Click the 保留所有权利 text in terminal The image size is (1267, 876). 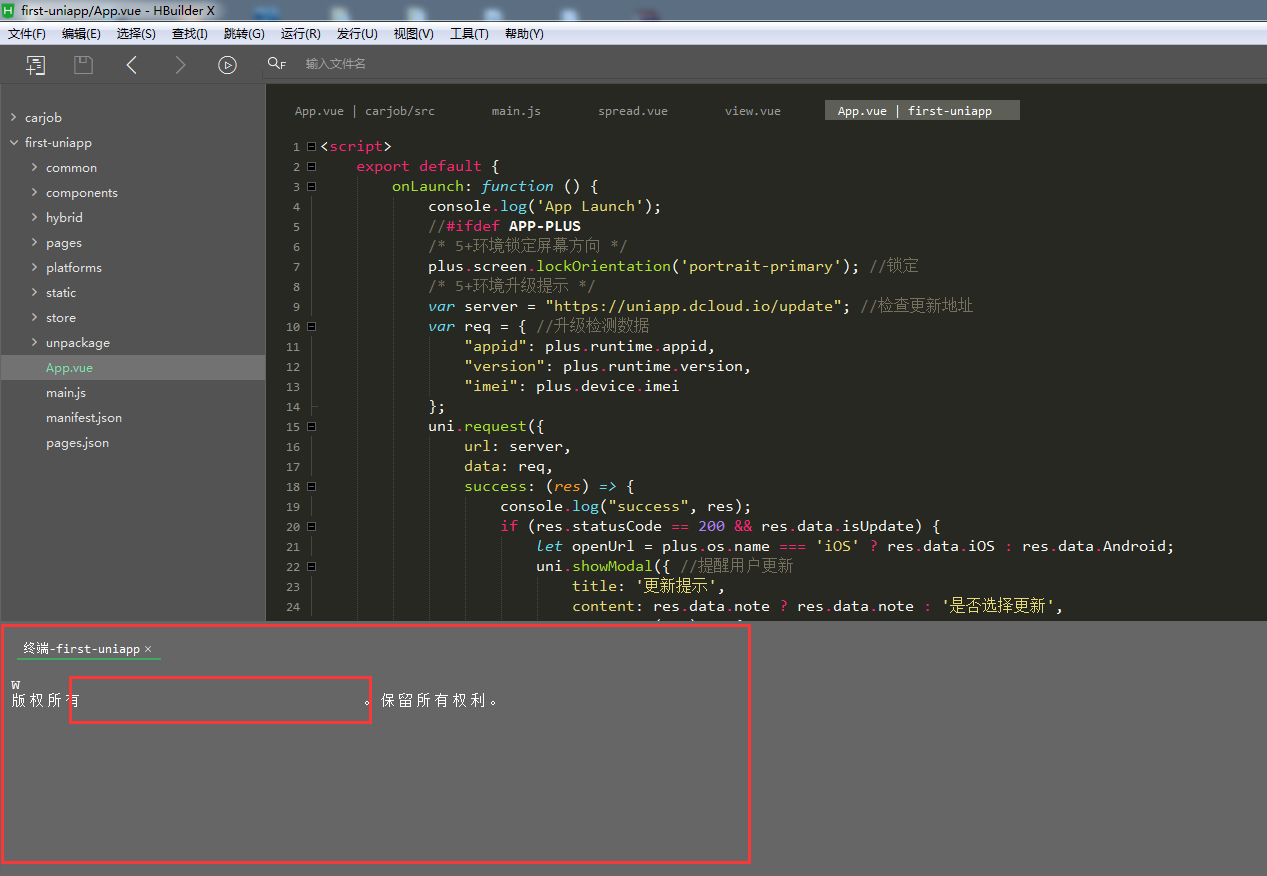pos(434,700)
